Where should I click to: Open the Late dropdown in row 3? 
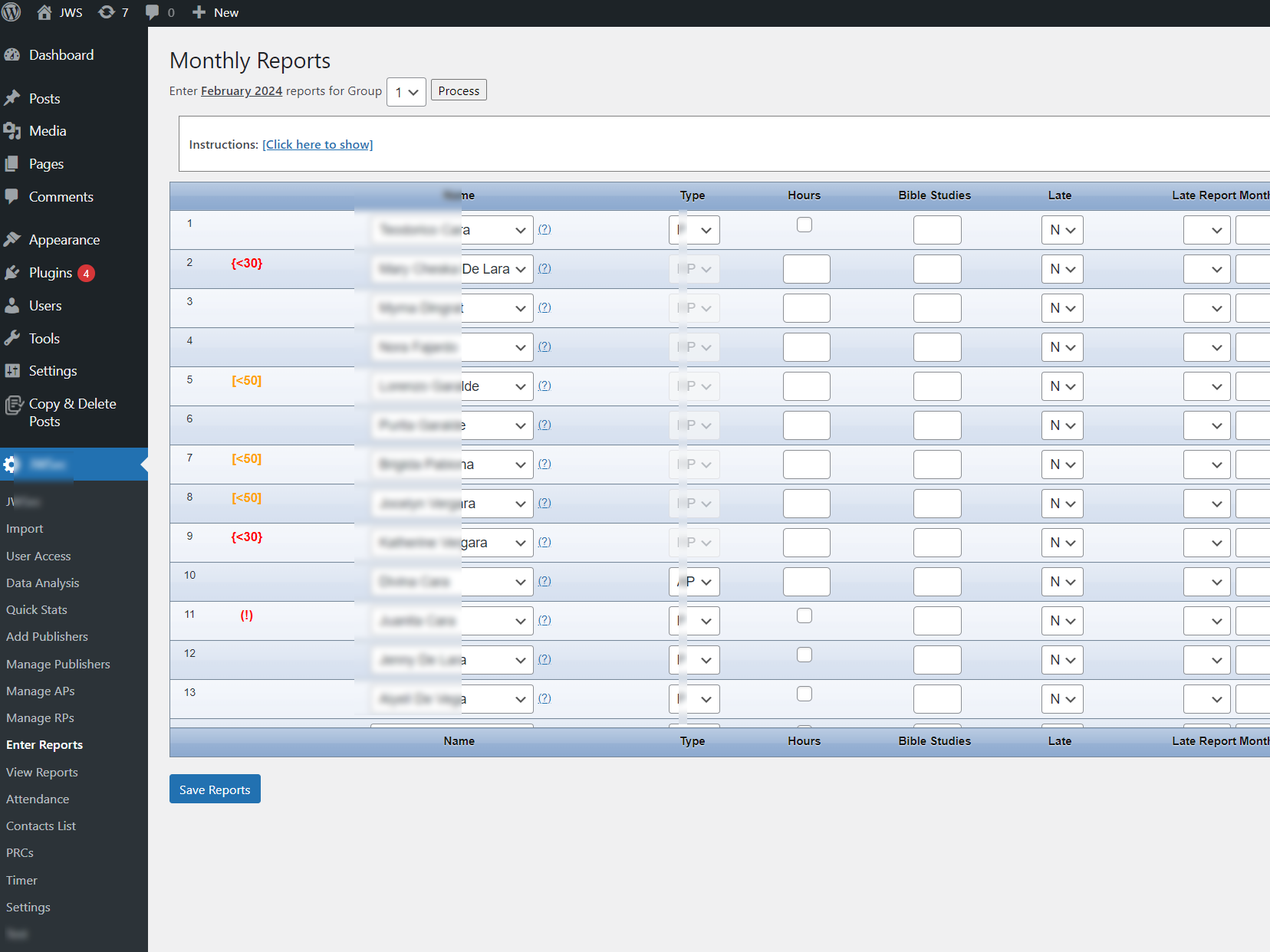click(1062, 308)
